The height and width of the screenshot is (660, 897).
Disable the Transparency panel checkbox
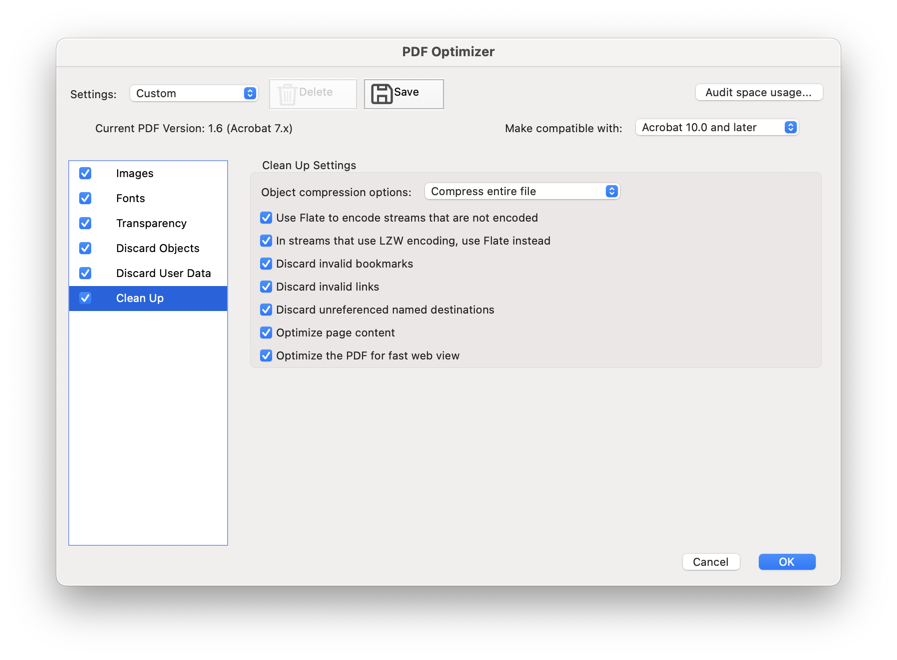point(85,223)
